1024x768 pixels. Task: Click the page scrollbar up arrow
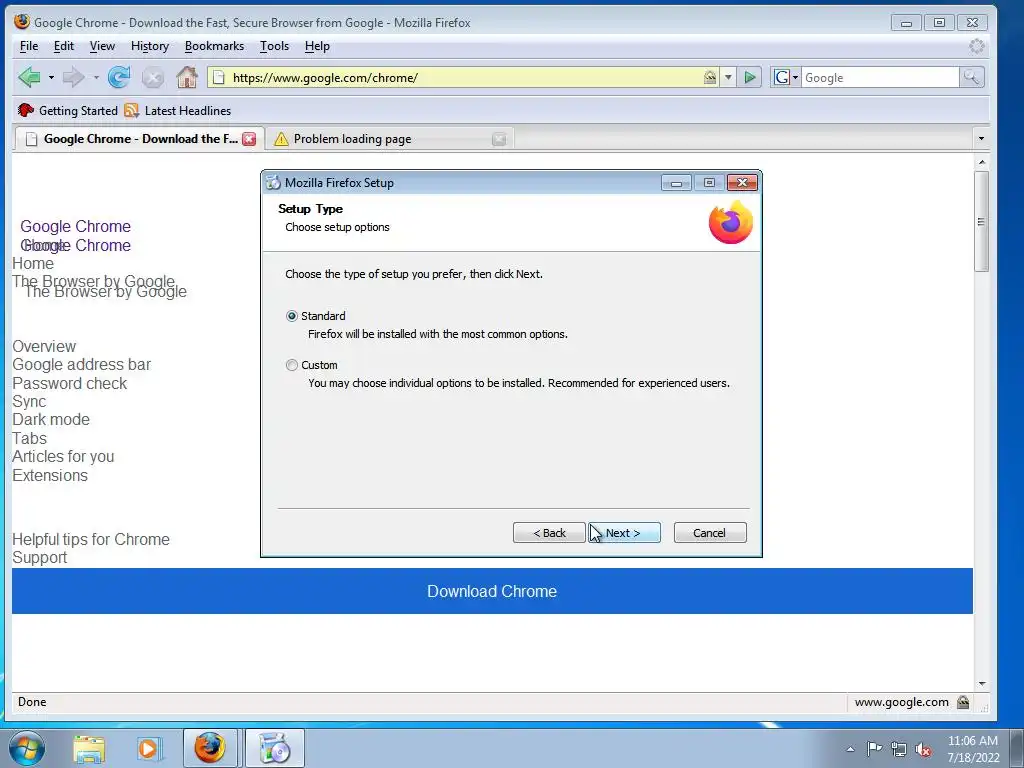pyautogui.click(x=982, y=162)
